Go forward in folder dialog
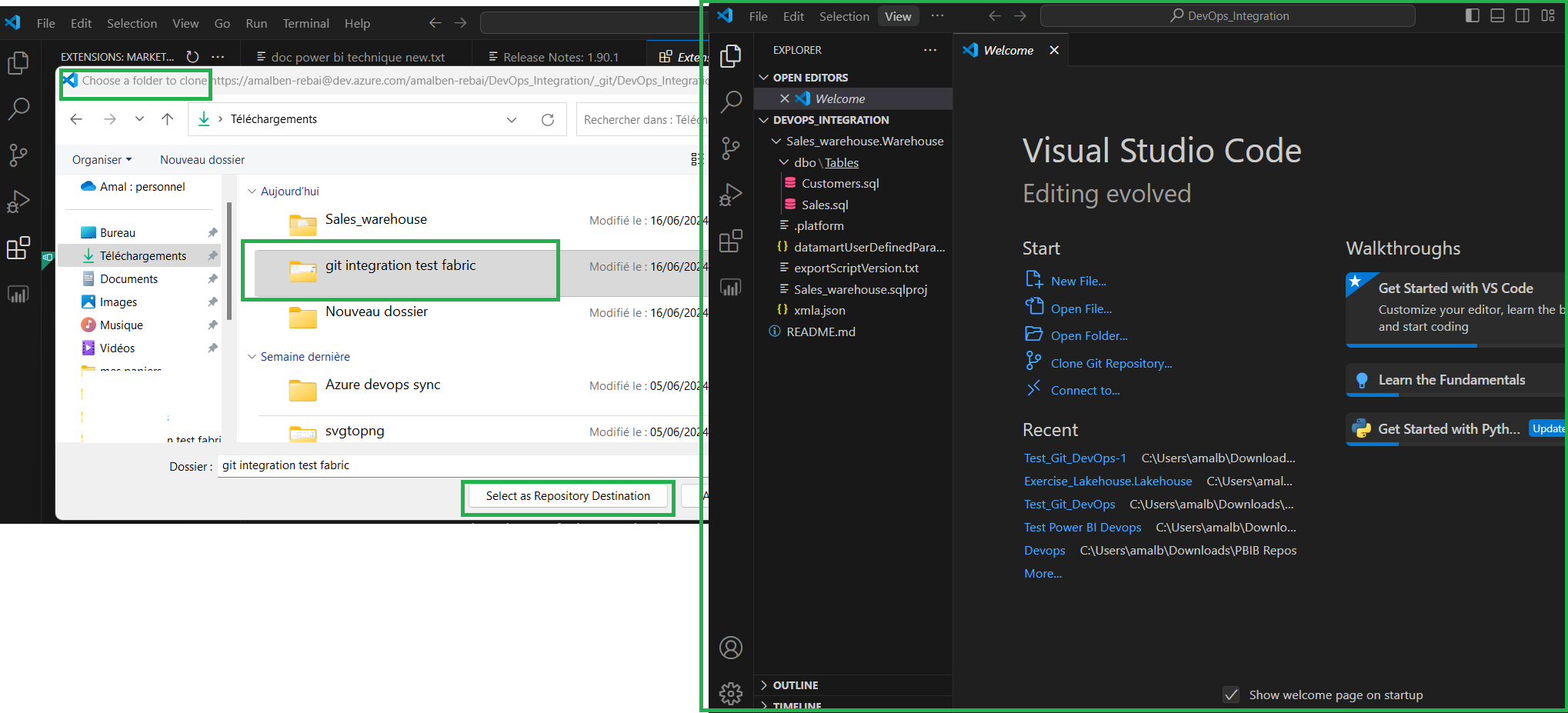This screenshot has height=713, width=1568. coord(110,119)
